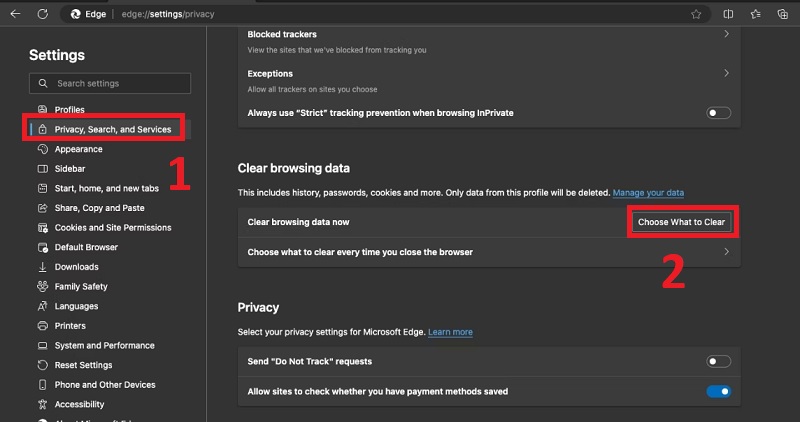
Task: Click the Choose What to Clear button
Action: [681, 221]
